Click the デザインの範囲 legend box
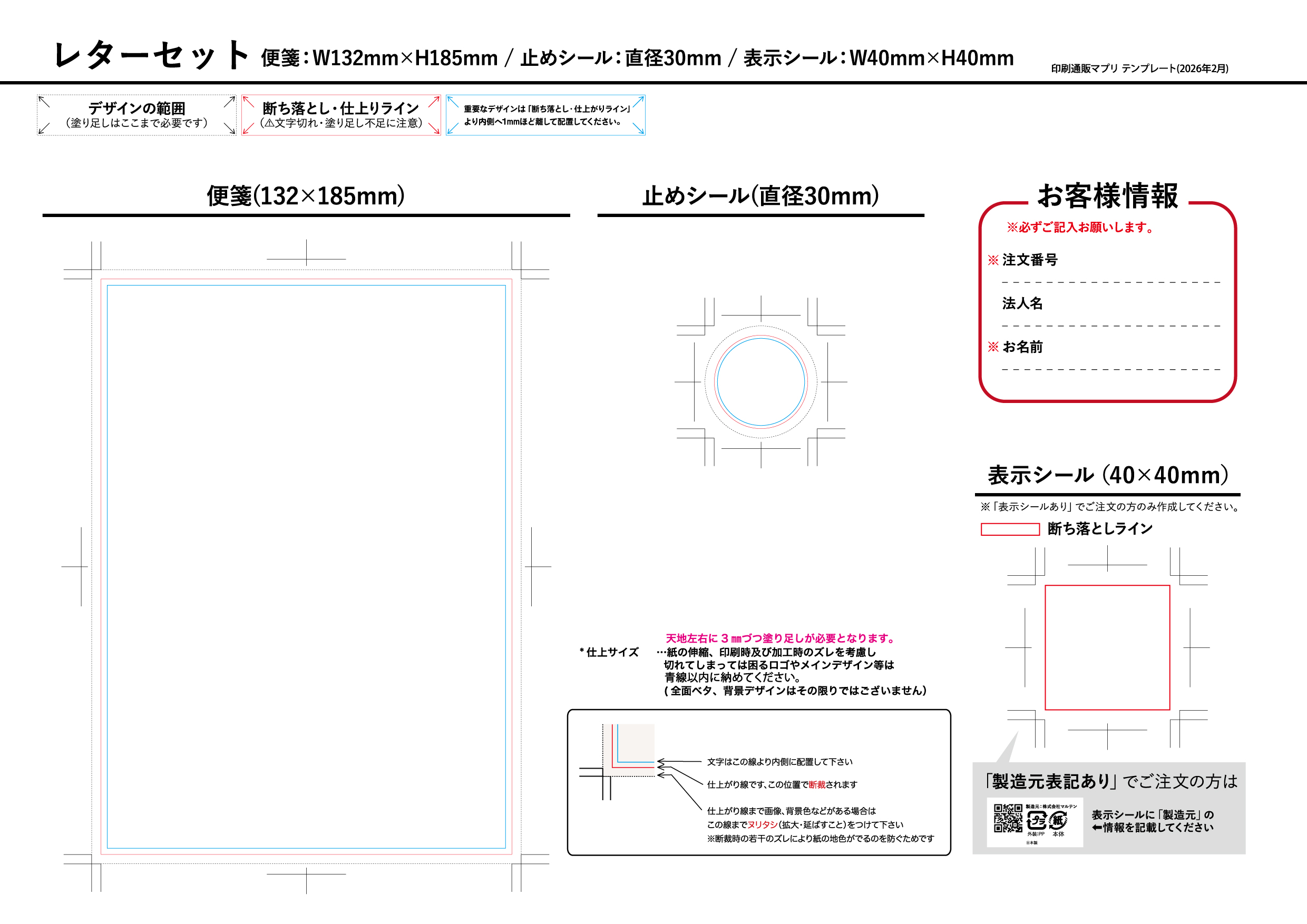This screenshot has width=1307, height=924. (x=136, y=115)
